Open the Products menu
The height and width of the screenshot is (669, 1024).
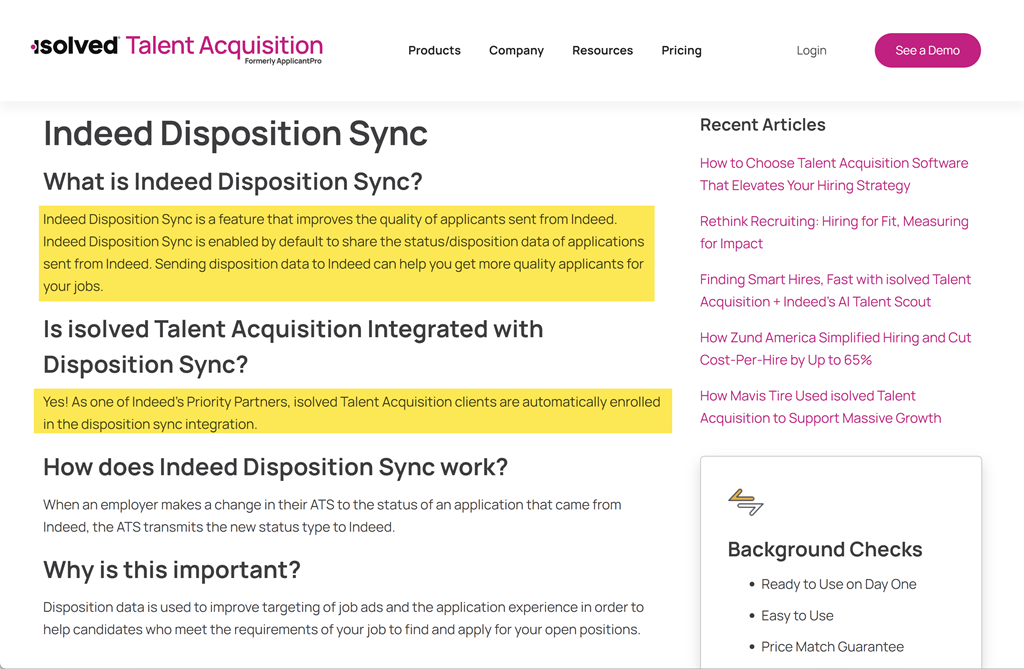tap(434, 50)
